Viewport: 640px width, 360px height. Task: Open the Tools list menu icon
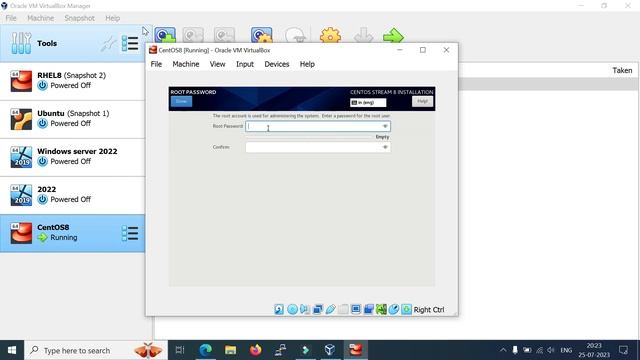(x=130, y=43)
